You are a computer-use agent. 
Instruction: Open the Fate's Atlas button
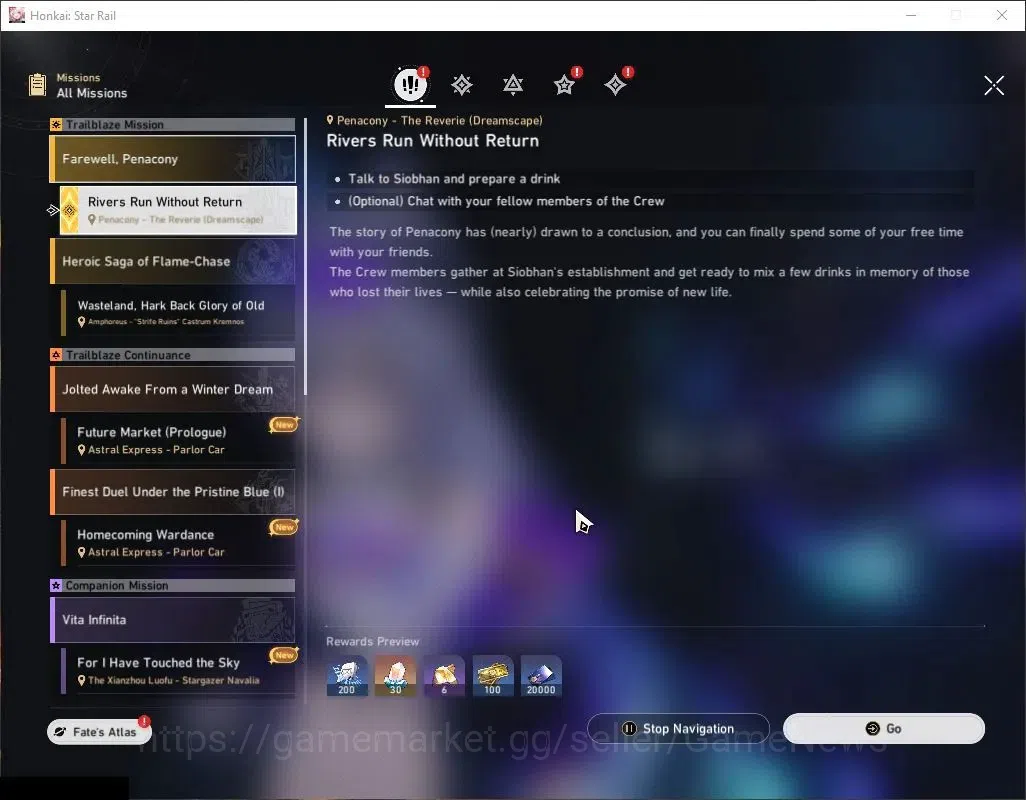point(99,731)
